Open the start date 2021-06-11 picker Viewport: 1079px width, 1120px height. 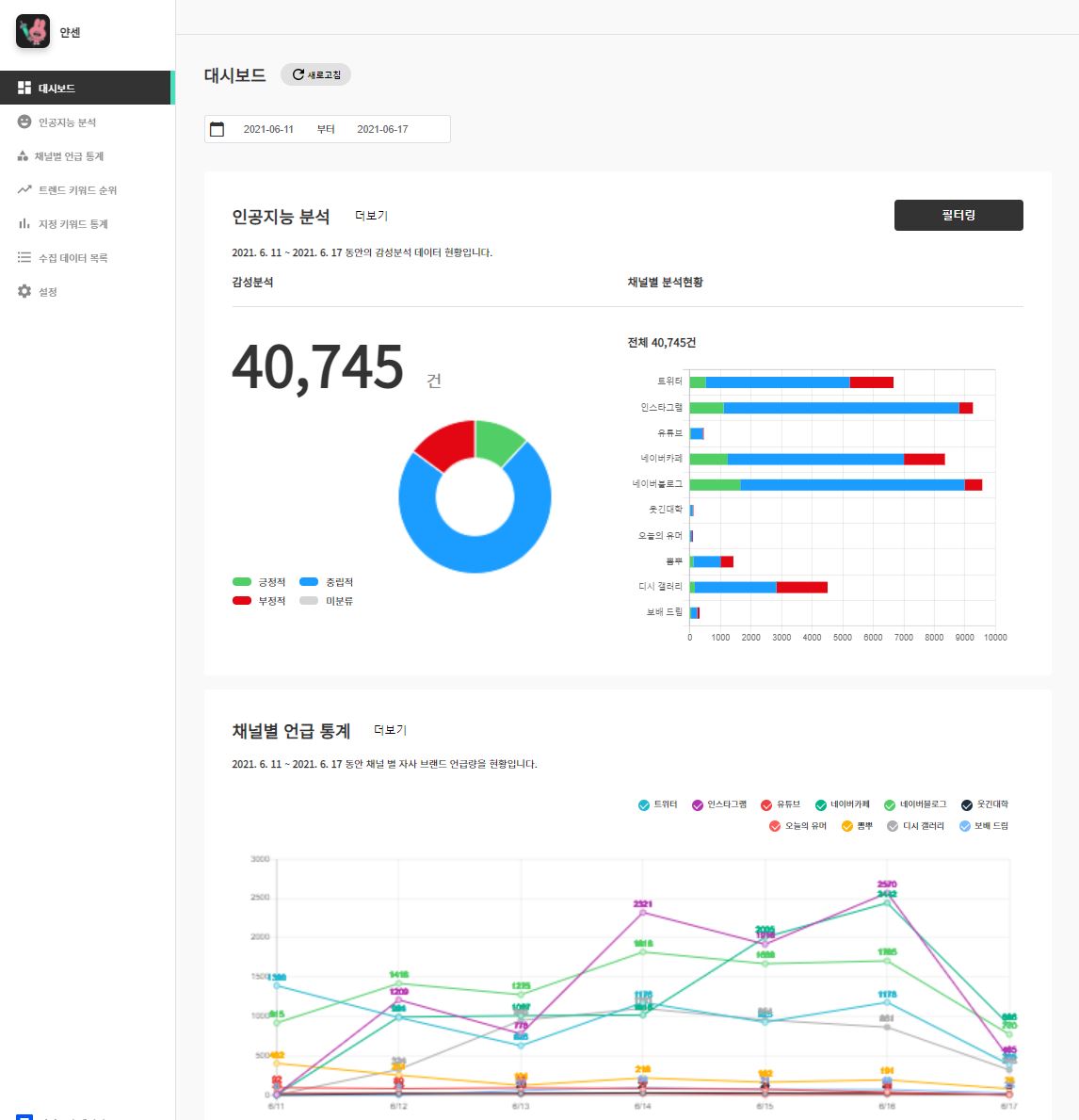click(268, 129)
